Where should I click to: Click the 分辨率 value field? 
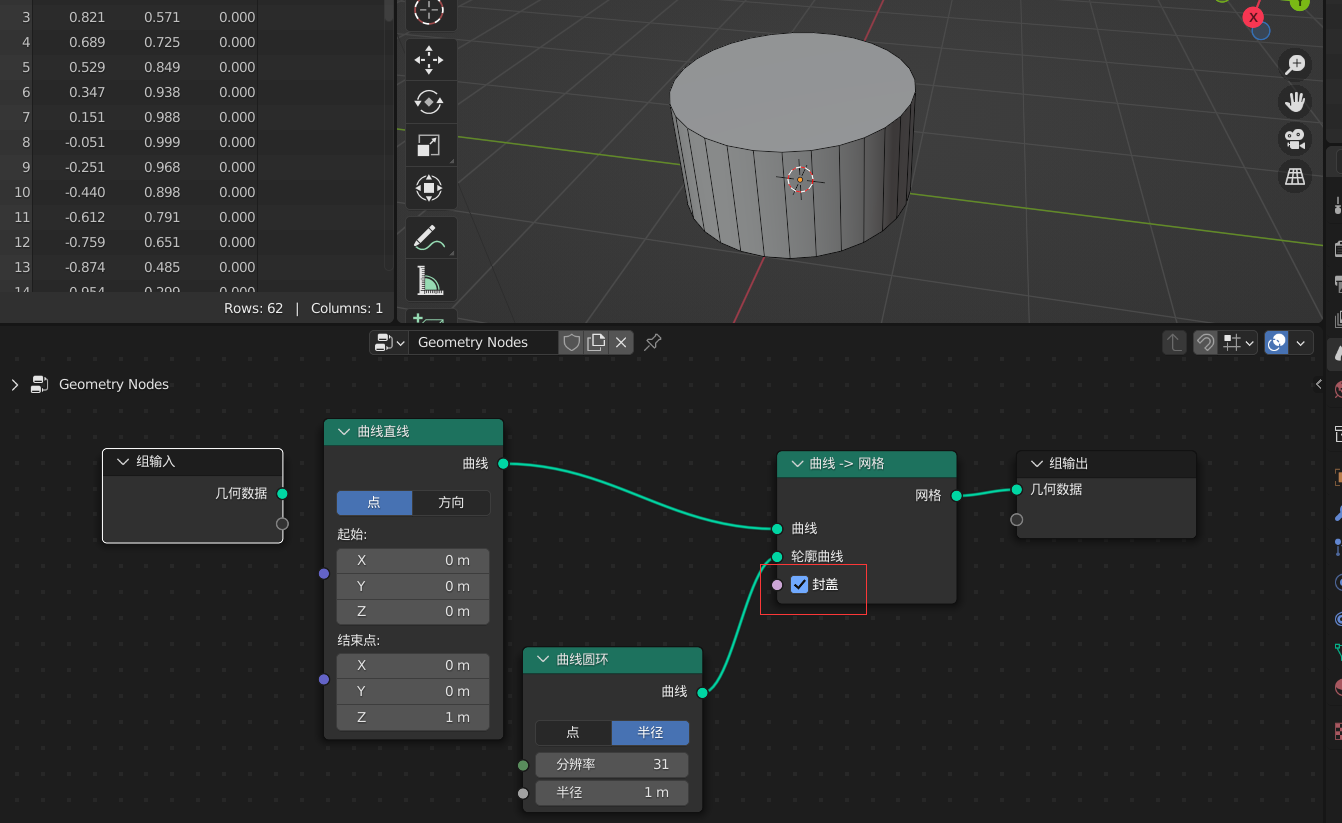[611, 764]
